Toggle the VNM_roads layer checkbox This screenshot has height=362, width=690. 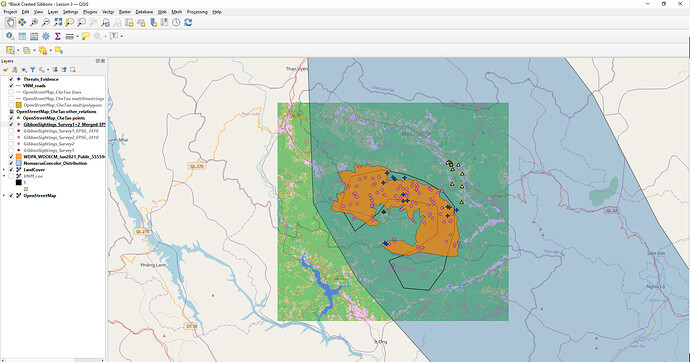tap(11, 86)
